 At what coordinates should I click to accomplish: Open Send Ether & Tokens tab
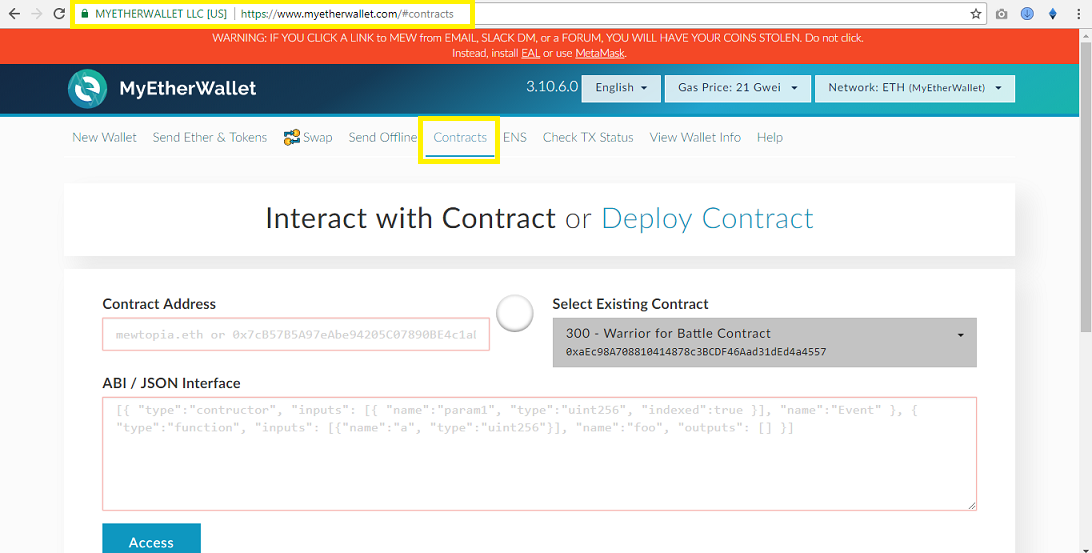point(210,137)
